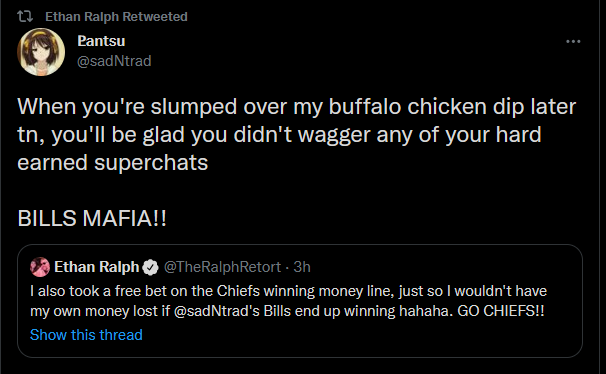Open the @TheRalphRetort handle
This screenshot has height=374, width=606.
click(x=222, y=267)
